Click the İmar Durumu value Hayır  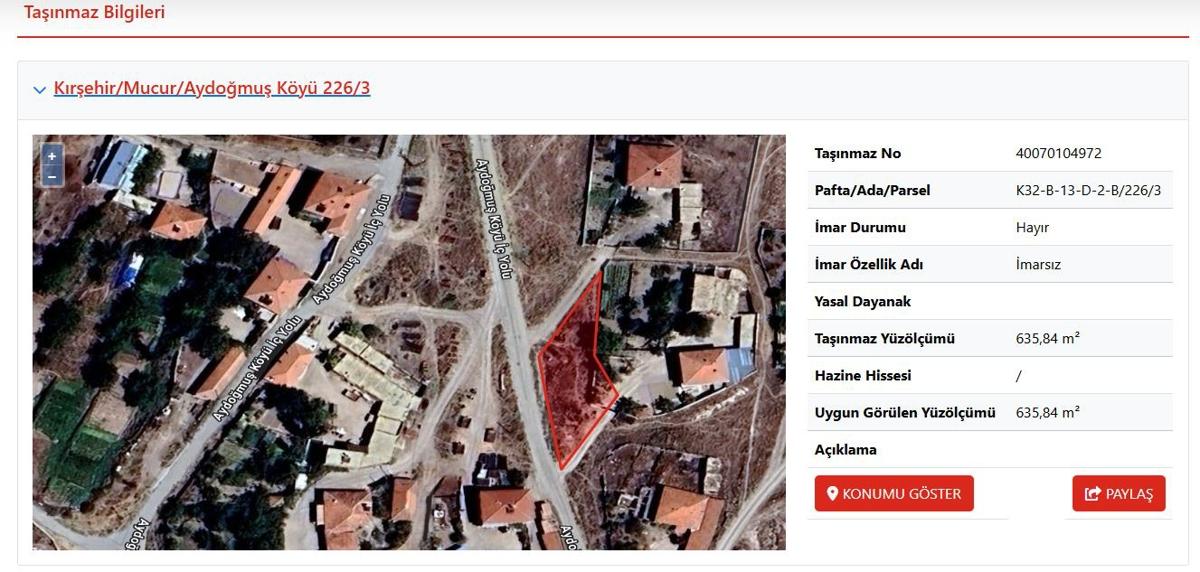pyautogui.click(x=1032, y=227)
